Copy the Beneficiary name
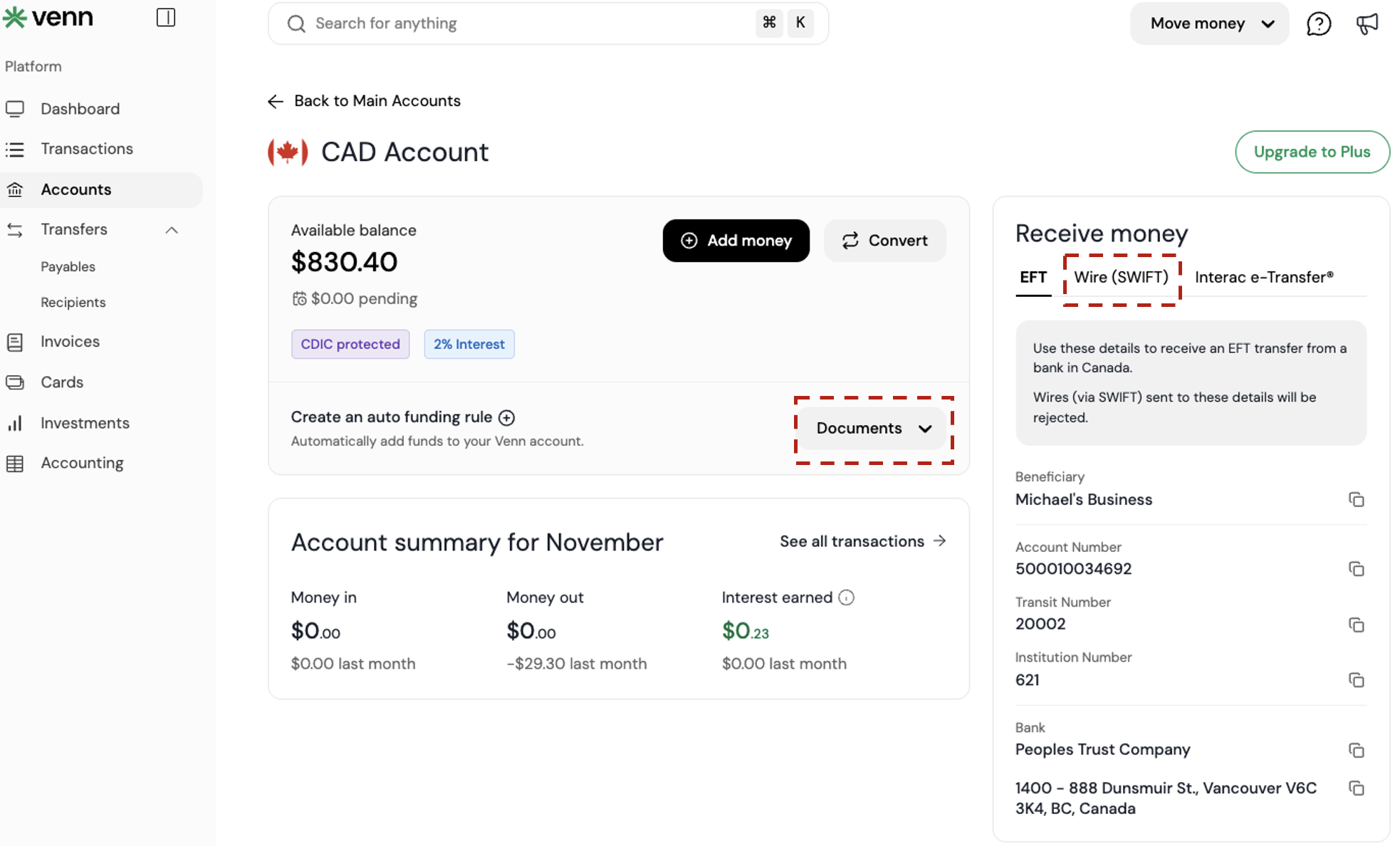1400x846 pixels. (1356, 499)
